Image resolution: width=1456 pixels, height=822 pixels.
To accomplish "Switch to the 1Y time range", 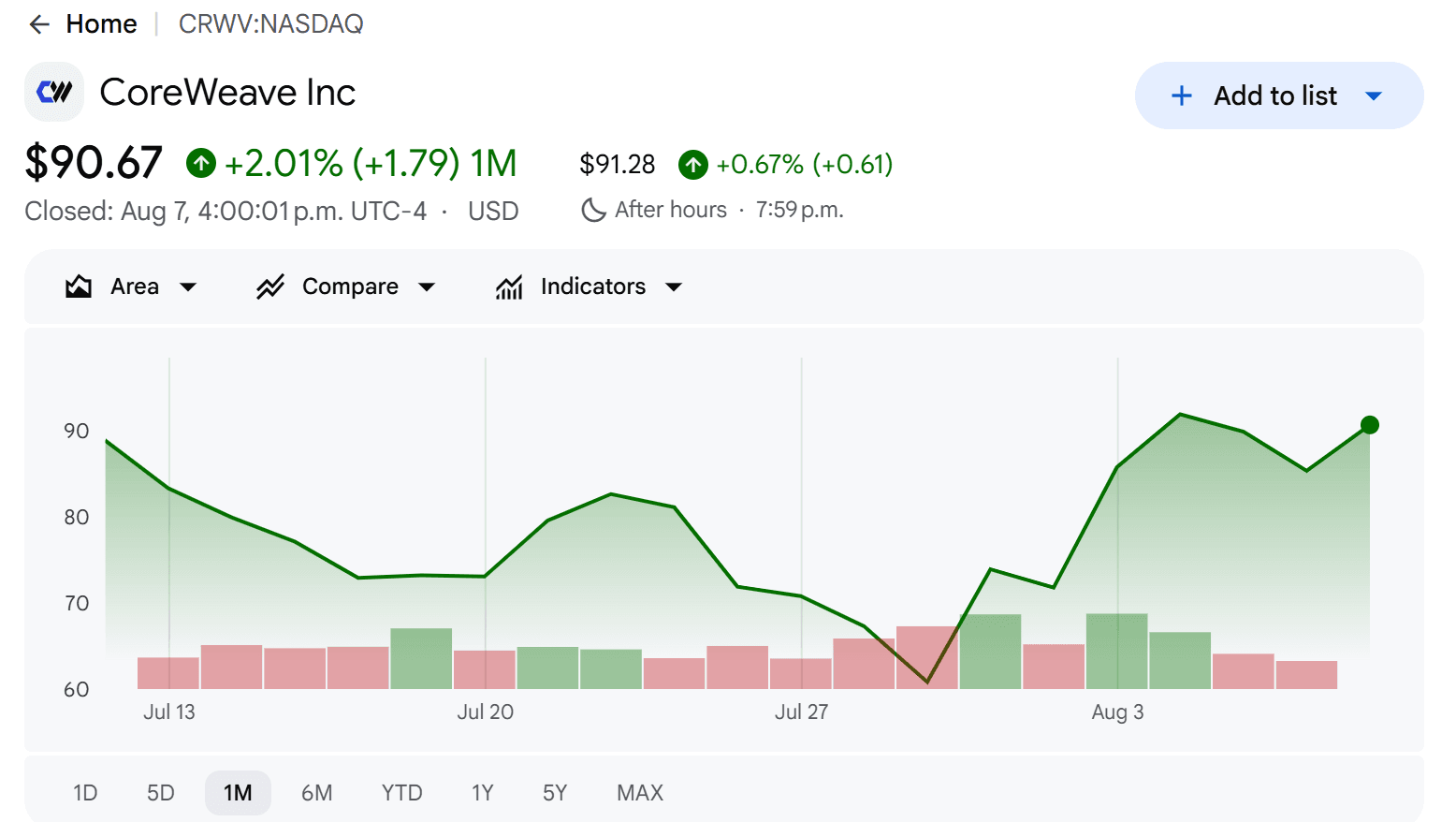I will click(483, 793).
